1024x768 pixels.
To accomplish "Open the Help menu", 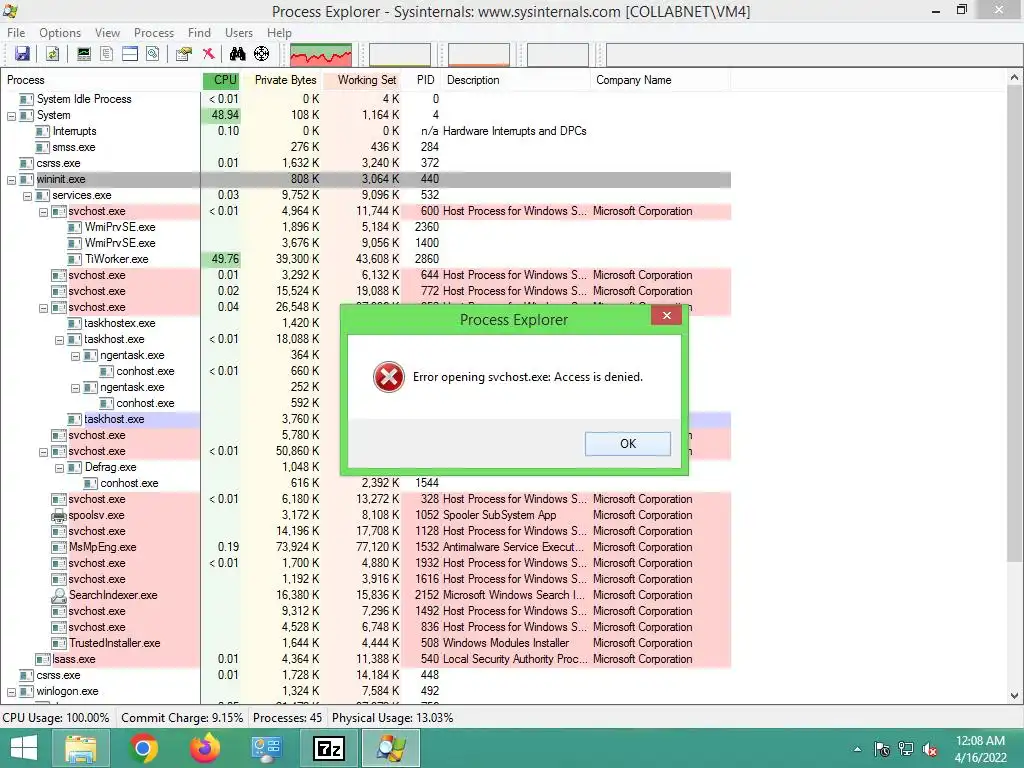I will [x=280, y=33].
